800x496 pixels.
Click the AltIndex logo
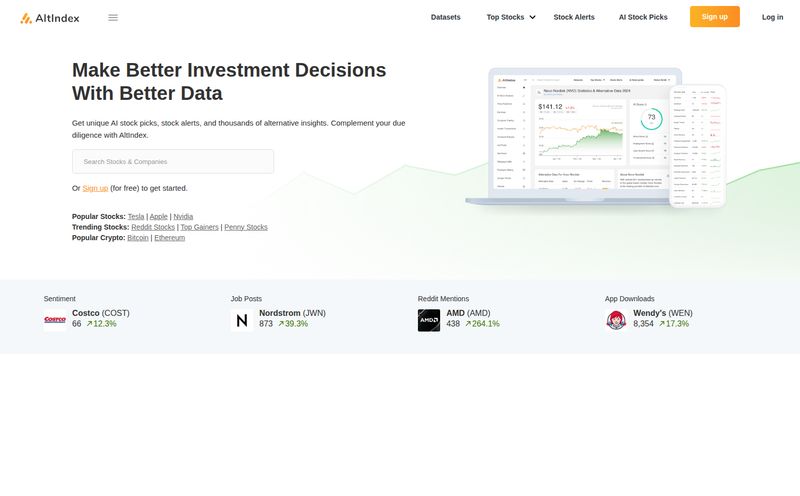(x=49, y=18)
